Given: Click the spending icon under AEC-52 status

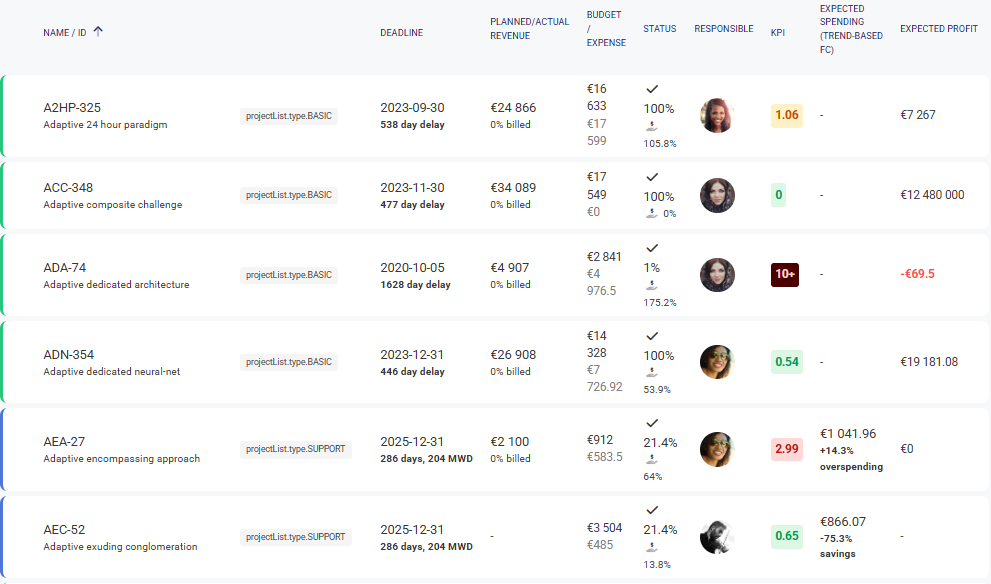Looking at the screenshot, I should pos(652,548).
